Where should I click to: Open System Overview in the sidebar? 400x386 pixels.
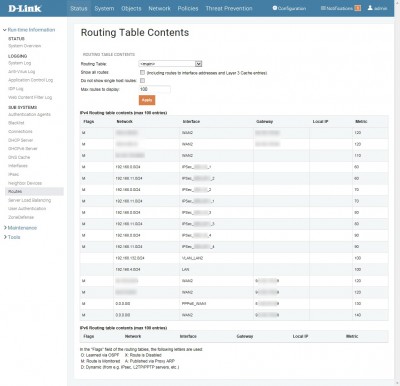[25, 46]
